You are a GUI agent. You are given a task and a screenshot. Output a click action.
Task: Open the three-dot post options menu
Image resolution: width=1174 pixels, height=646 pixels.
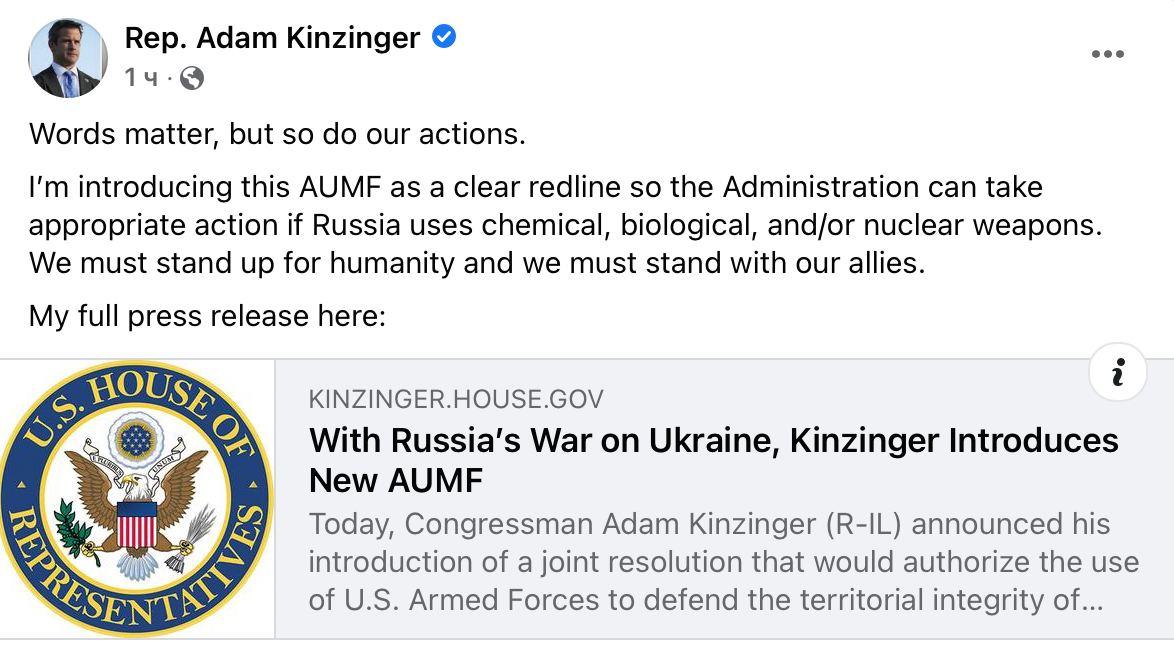[x=1107, y=54]
